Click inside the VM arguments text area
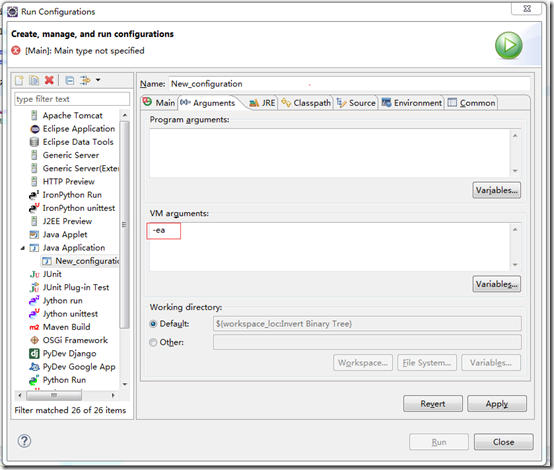554x470 pixels. pos(329,247)
